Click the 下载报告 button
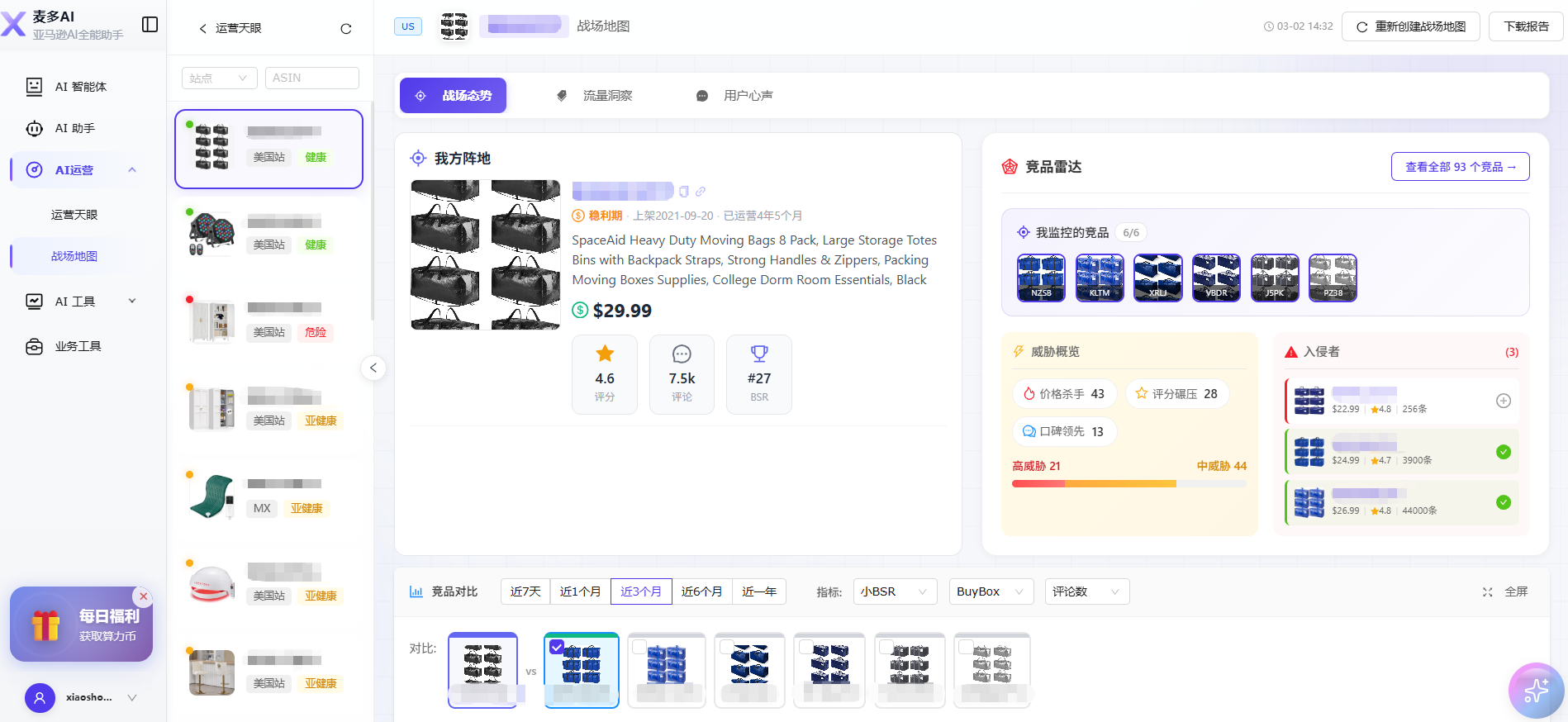The image size is (1568, 722). [1526, 26]
